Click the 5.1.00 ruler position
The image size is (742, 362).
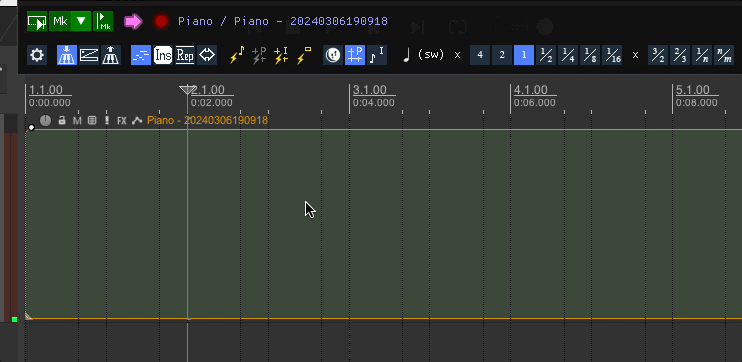pos(693,90)
